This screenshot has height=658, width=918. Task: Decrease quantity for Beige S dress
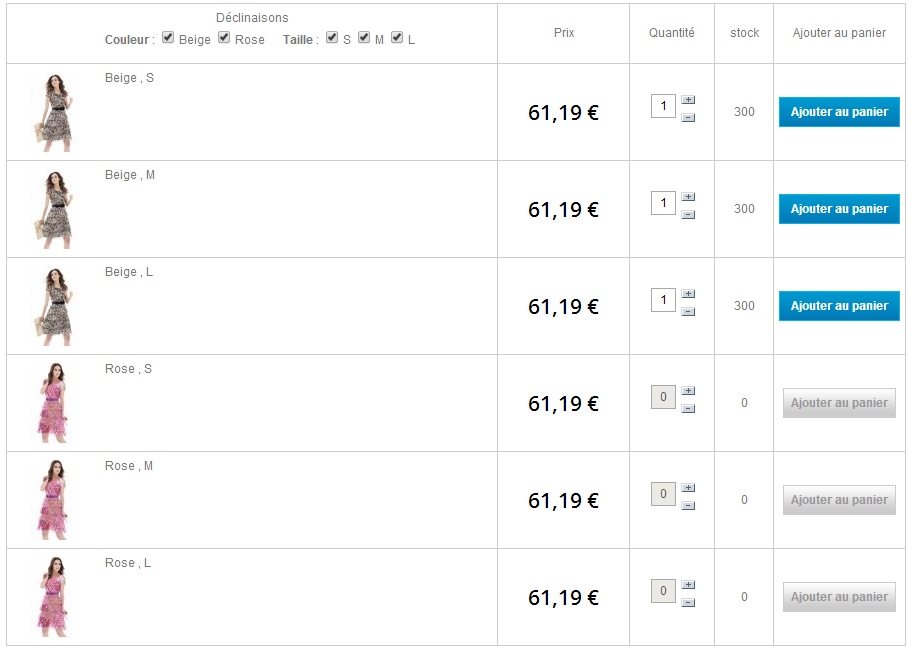688,118
